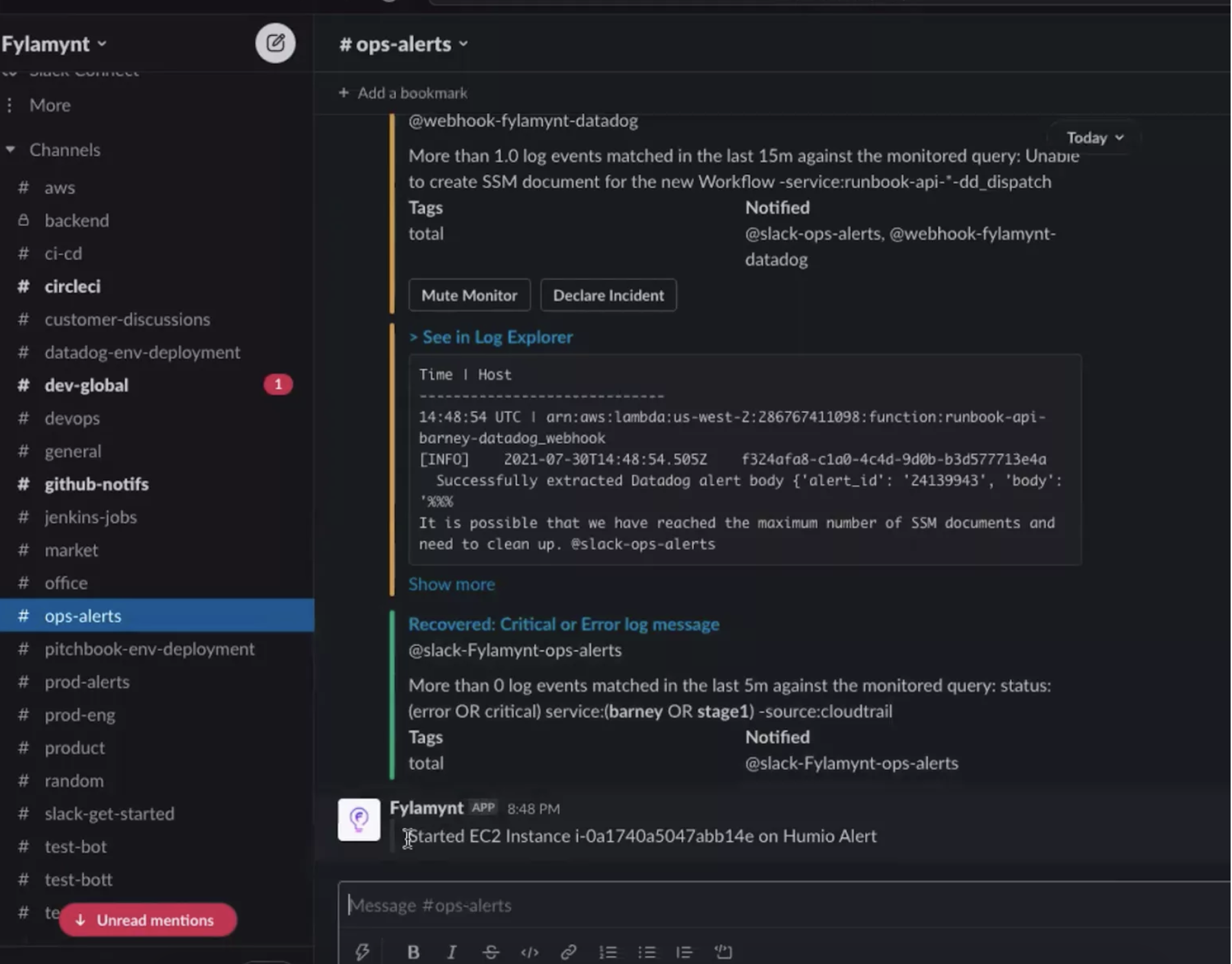Focus the Message #ops-alerts input field
The width and height of the screenshot is (1232, 964).
[784, 906]
